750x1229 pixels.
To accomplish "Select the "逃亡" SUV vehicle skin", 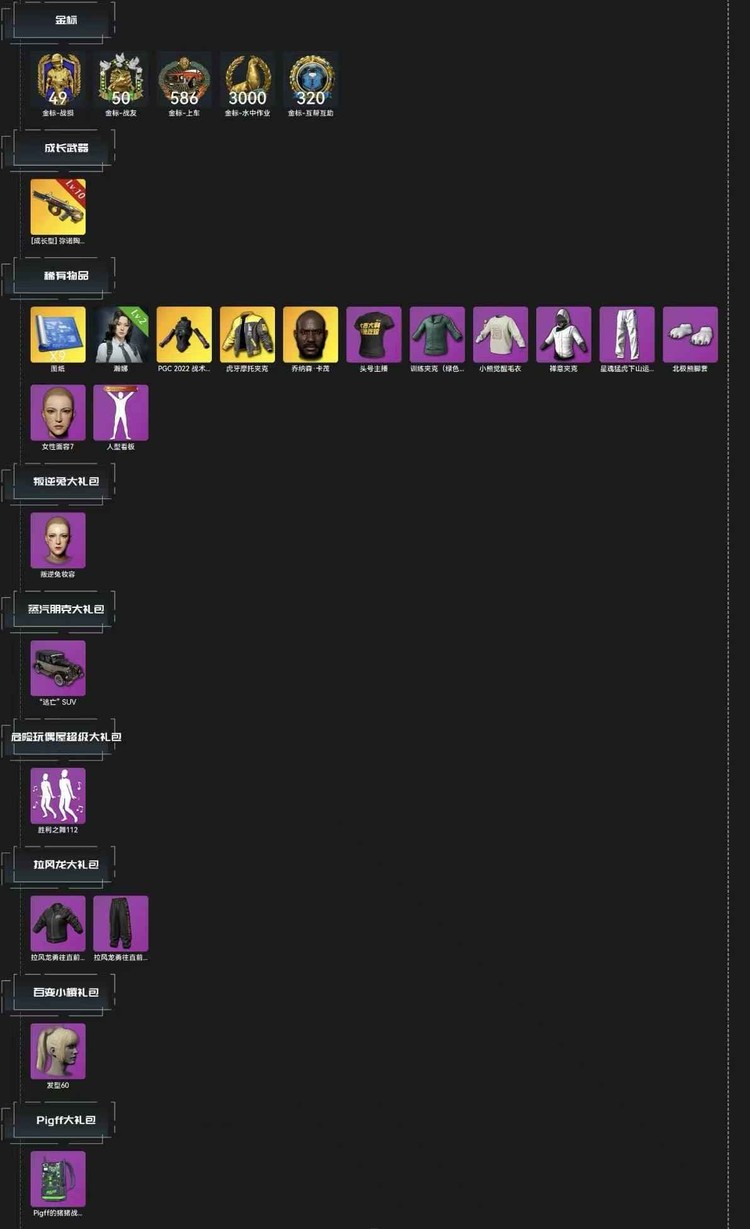I will (58, 668).
